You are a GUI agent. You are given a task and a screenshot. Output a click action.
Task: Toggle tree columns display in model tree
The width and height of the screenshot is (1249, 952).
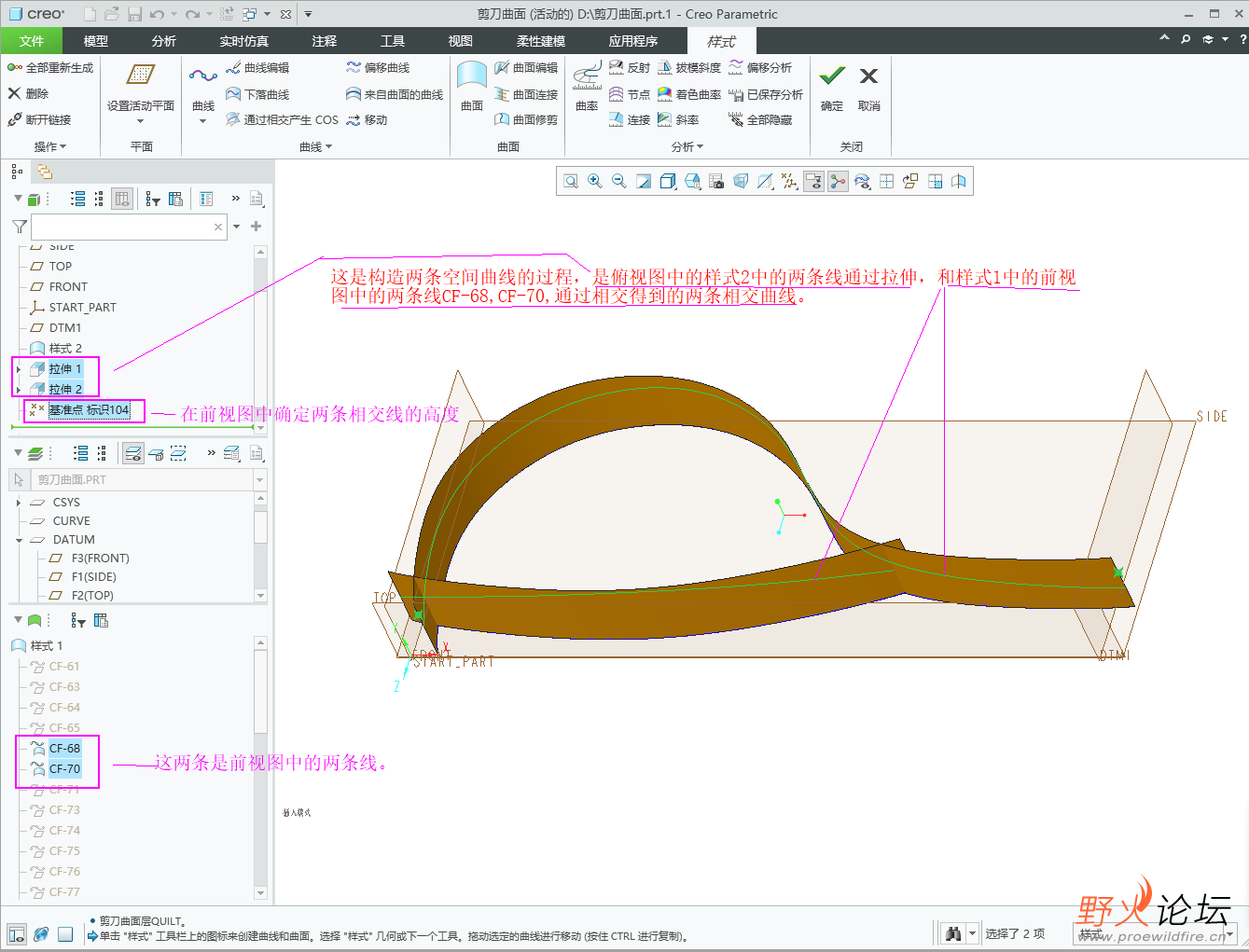coord(122,199)
